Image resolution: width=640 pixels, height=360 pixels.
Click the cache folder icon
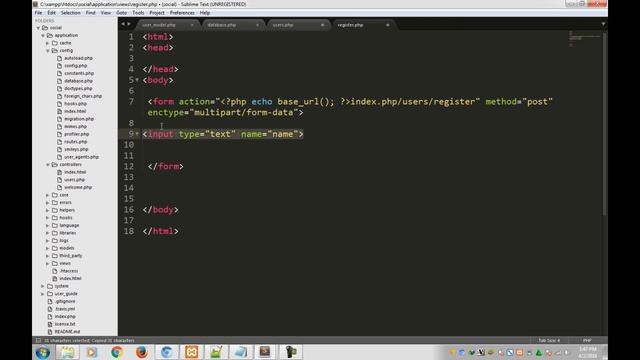pos(55,43)
